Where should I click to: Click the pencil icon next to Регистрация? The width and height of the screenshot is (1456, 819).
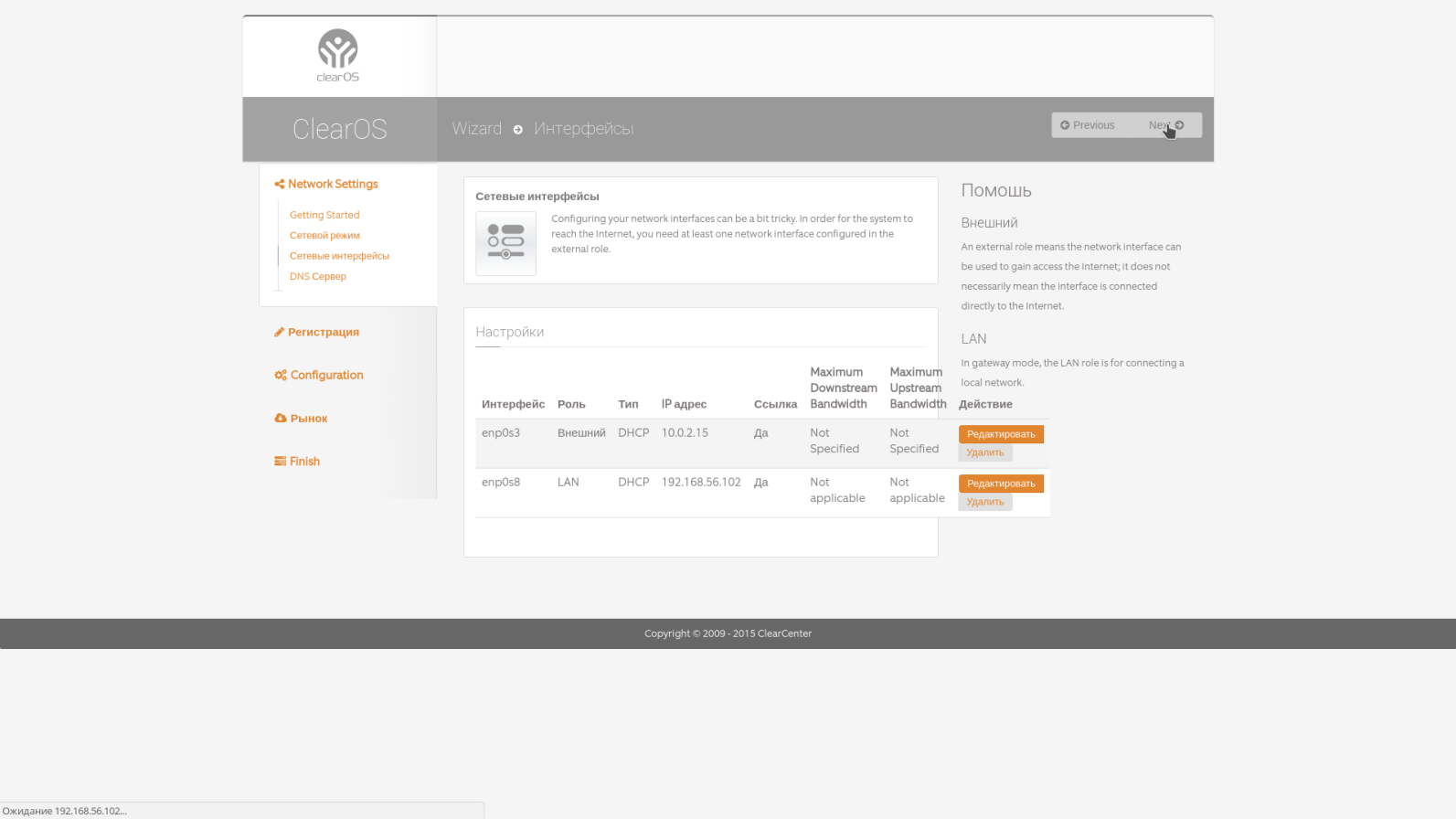280,332
